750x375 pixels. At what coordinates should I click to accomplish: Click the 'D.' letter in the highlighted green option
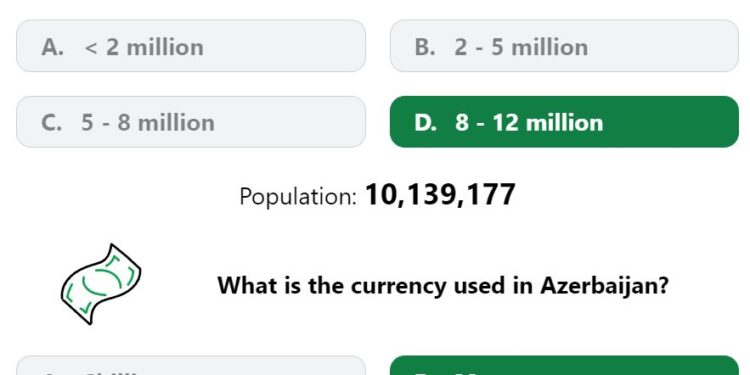click(x=426, y=122)
